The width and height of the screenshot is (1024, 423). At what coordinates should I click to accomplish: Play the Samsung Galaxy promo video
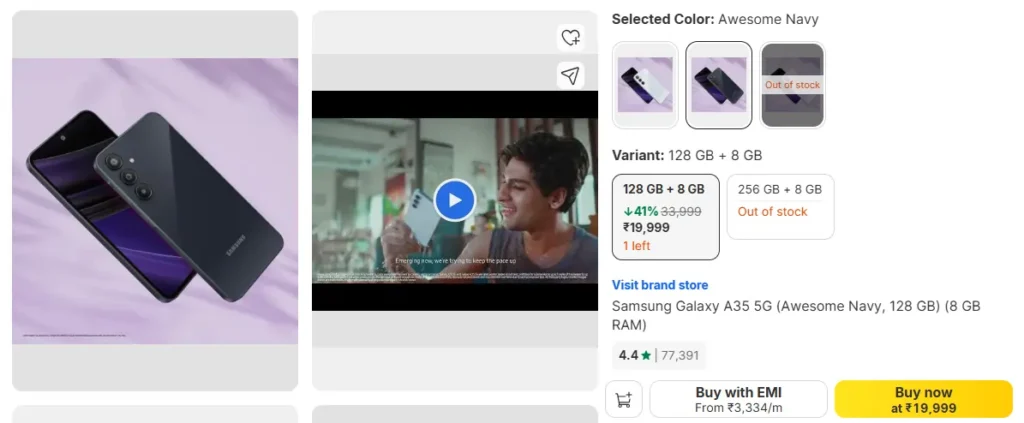click(x=455, y=200)
